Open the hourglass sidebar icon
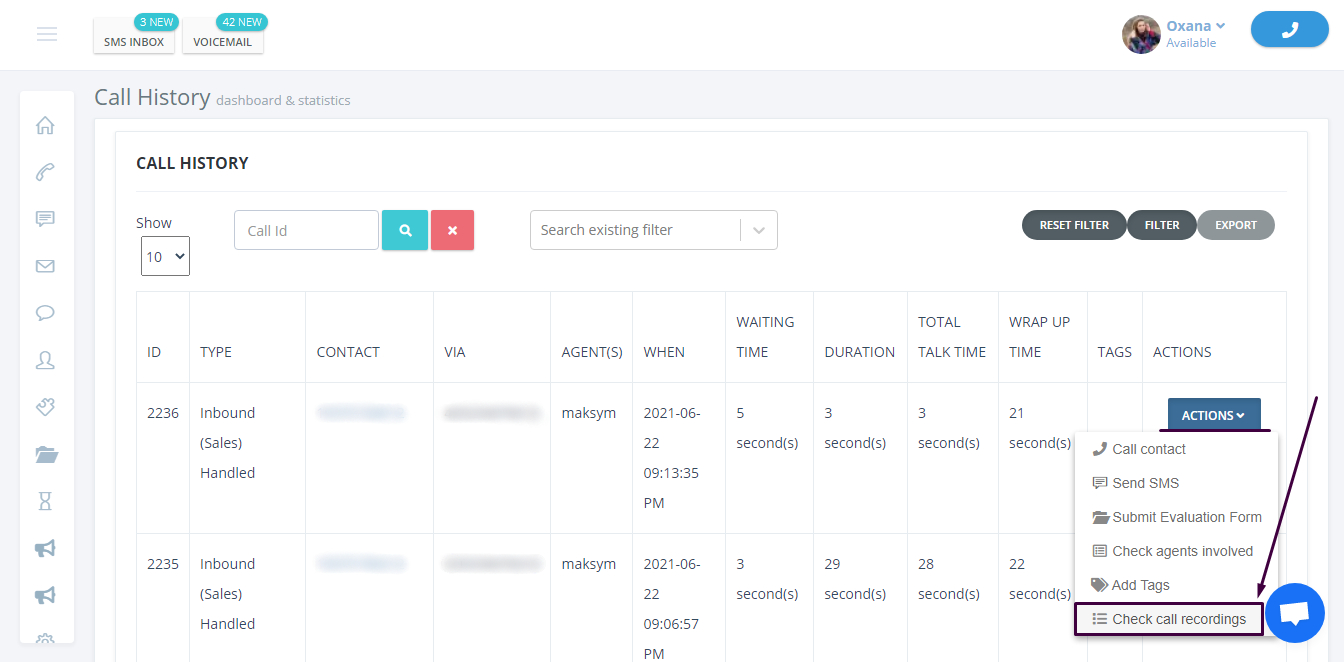This screenshot has width=1344, height=662. click(x=45, y=500)
